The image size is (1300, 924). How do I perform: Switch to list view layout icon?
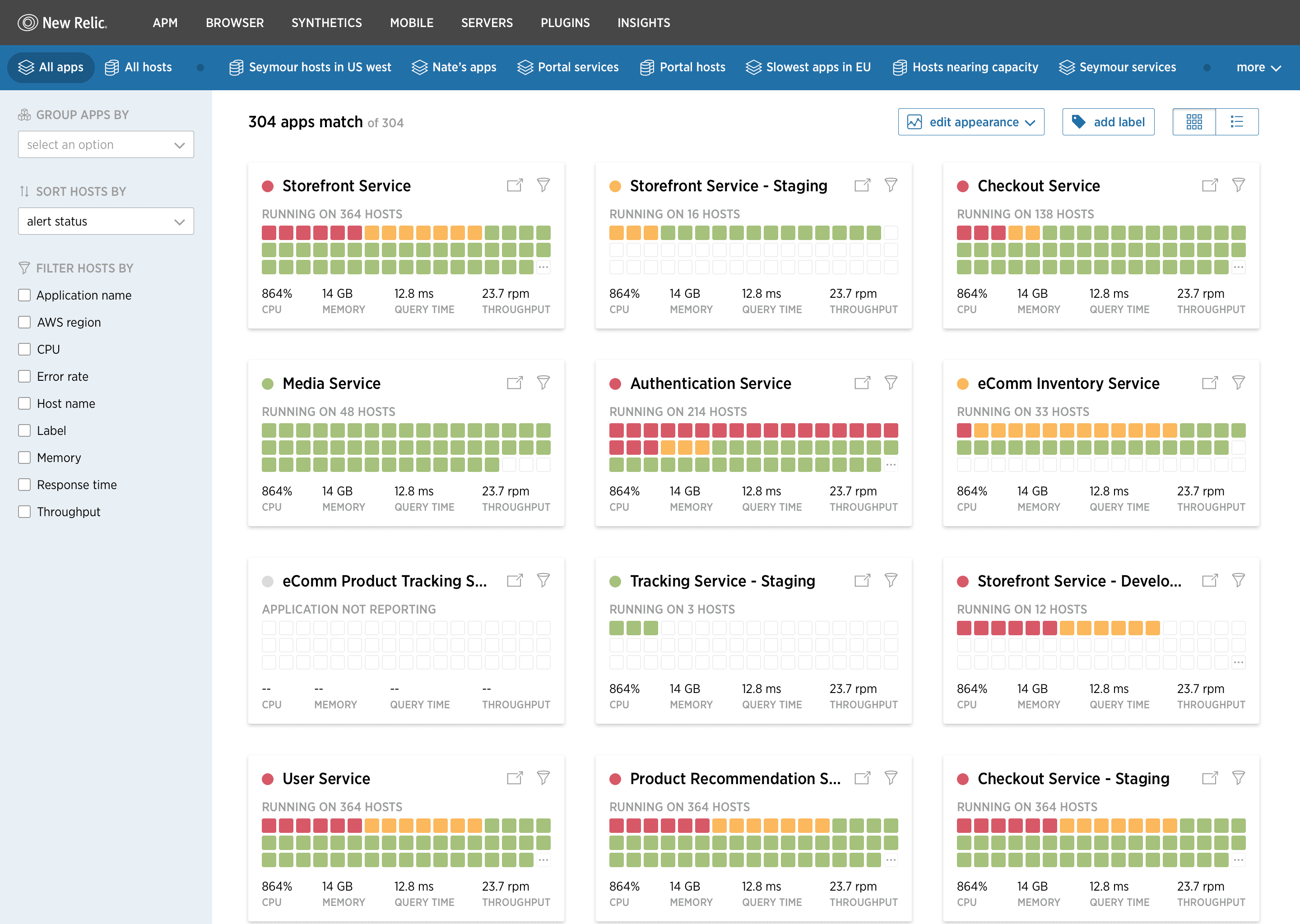tap(1236, 122)
